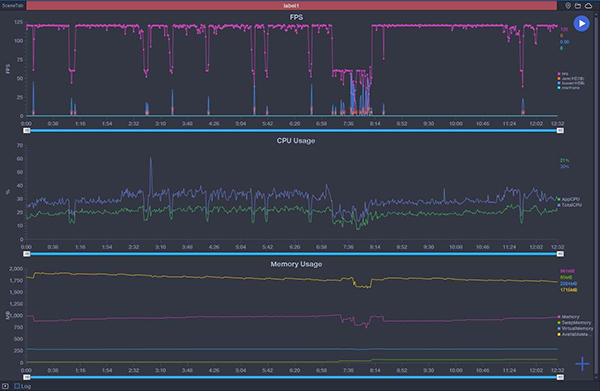Add a chart with the blue plus icon
Screen dimensions: 600x391
pyautogui.click(x=582, y=363)
